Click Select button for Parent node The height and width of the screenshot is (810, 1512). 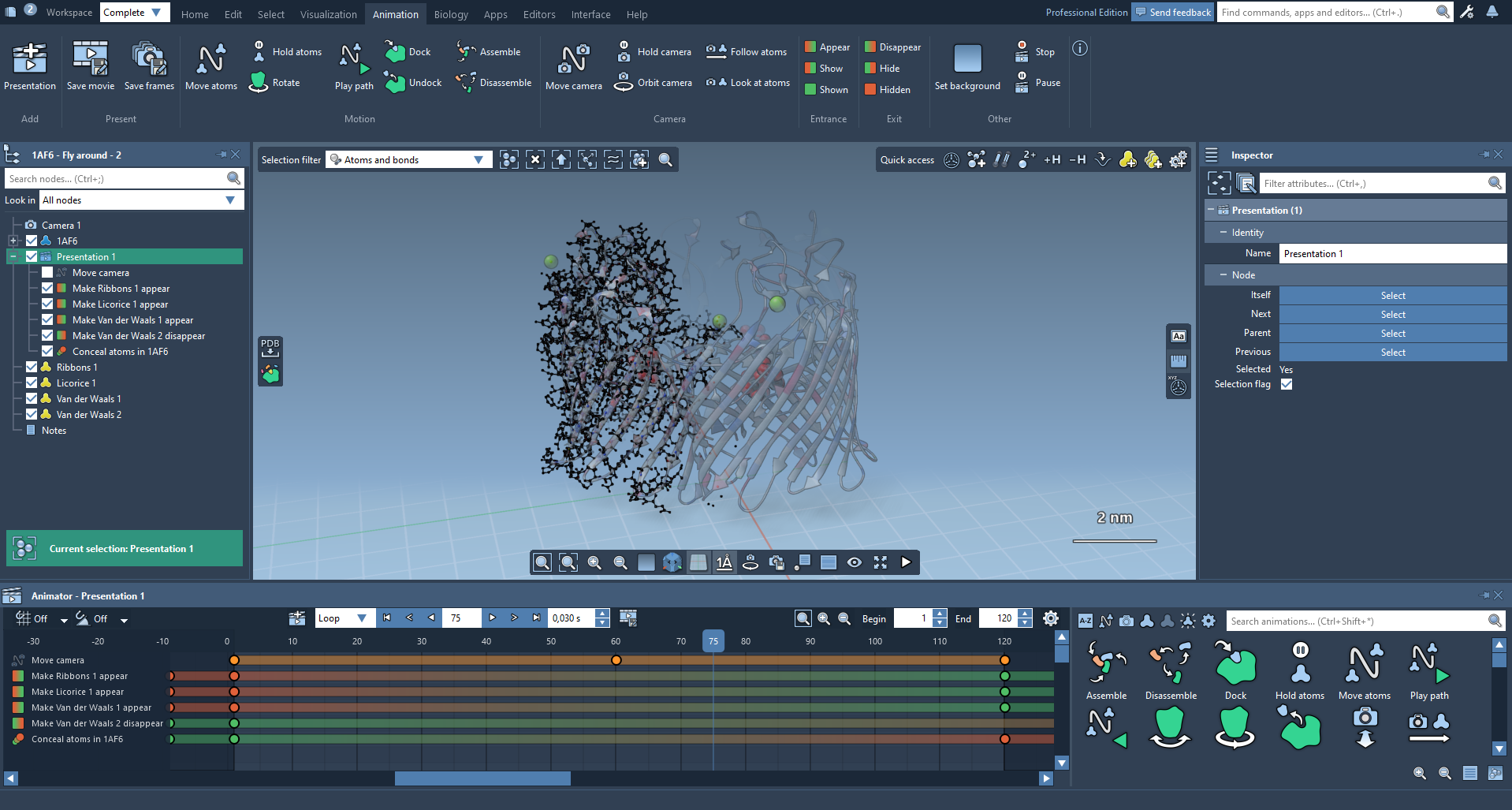1392,334
